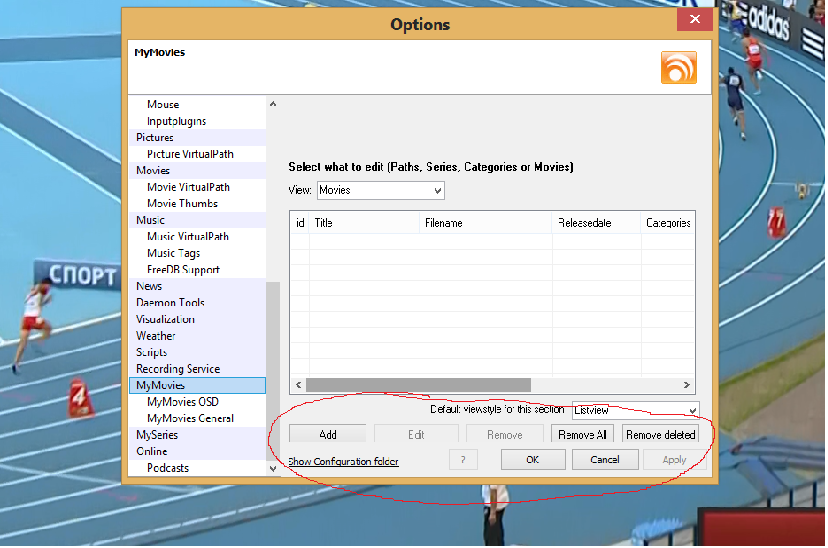Click the tree's scroll up arrow

tap(273, 104)
